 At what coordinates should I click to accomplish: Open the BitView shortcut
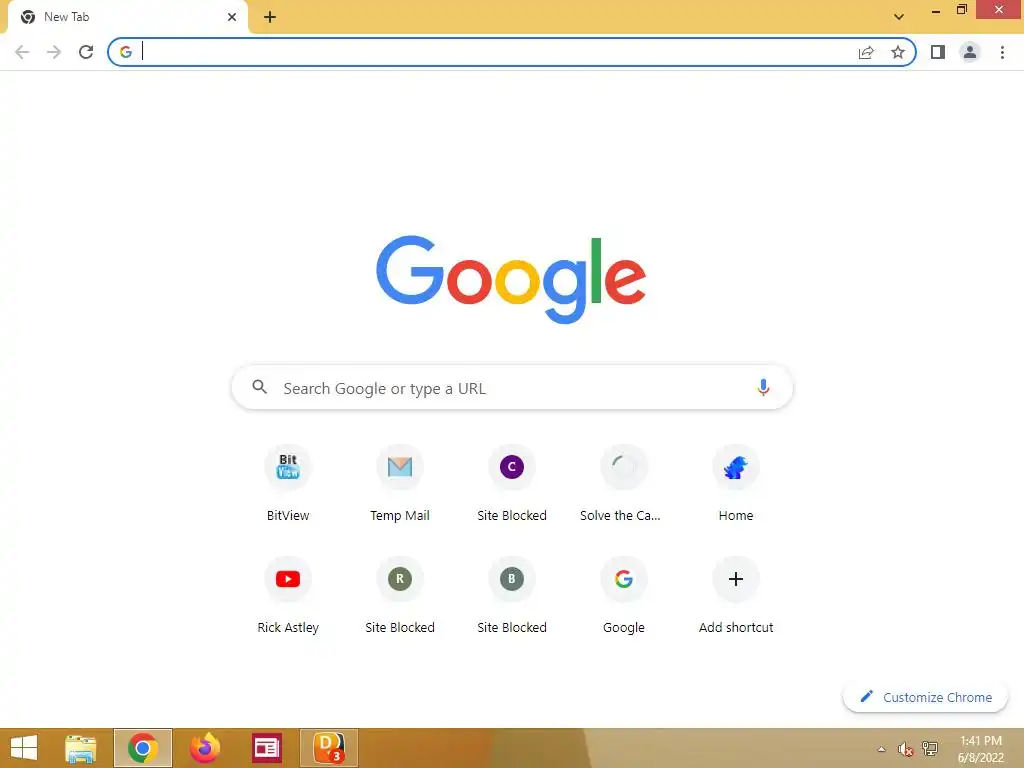point(288,485)
